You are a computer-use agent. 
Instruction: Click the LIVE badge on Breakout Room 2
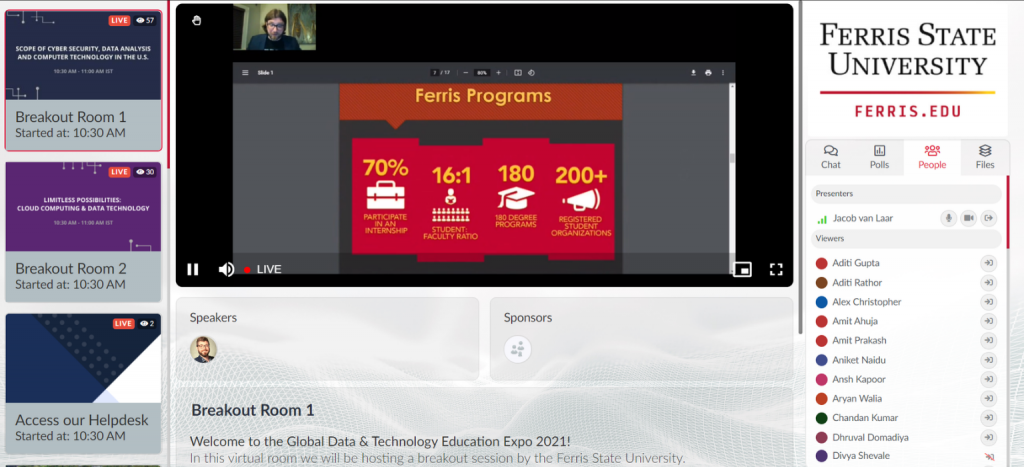tap(120, 172)
